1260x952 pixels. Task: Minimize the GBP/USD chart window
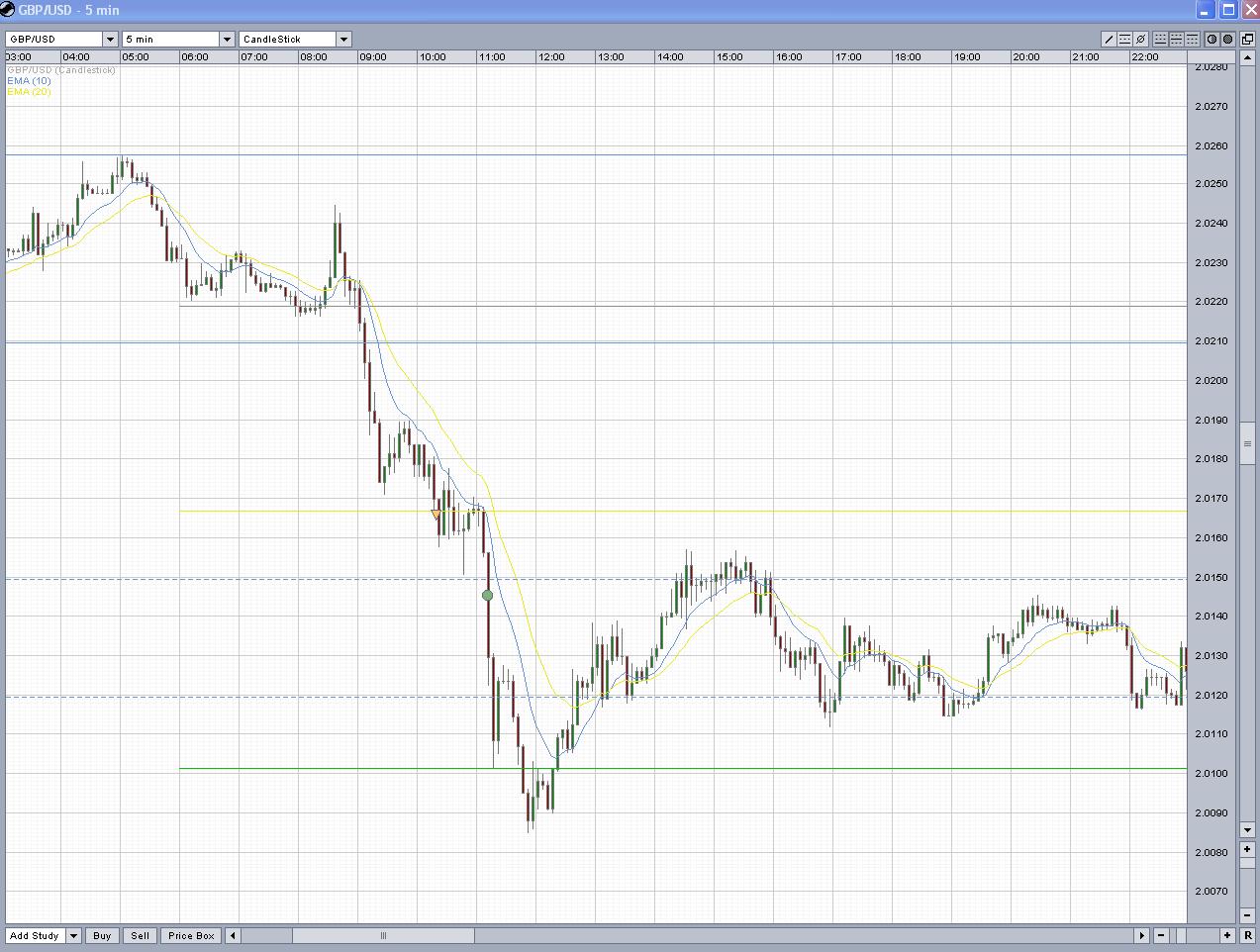(1205, 10)
